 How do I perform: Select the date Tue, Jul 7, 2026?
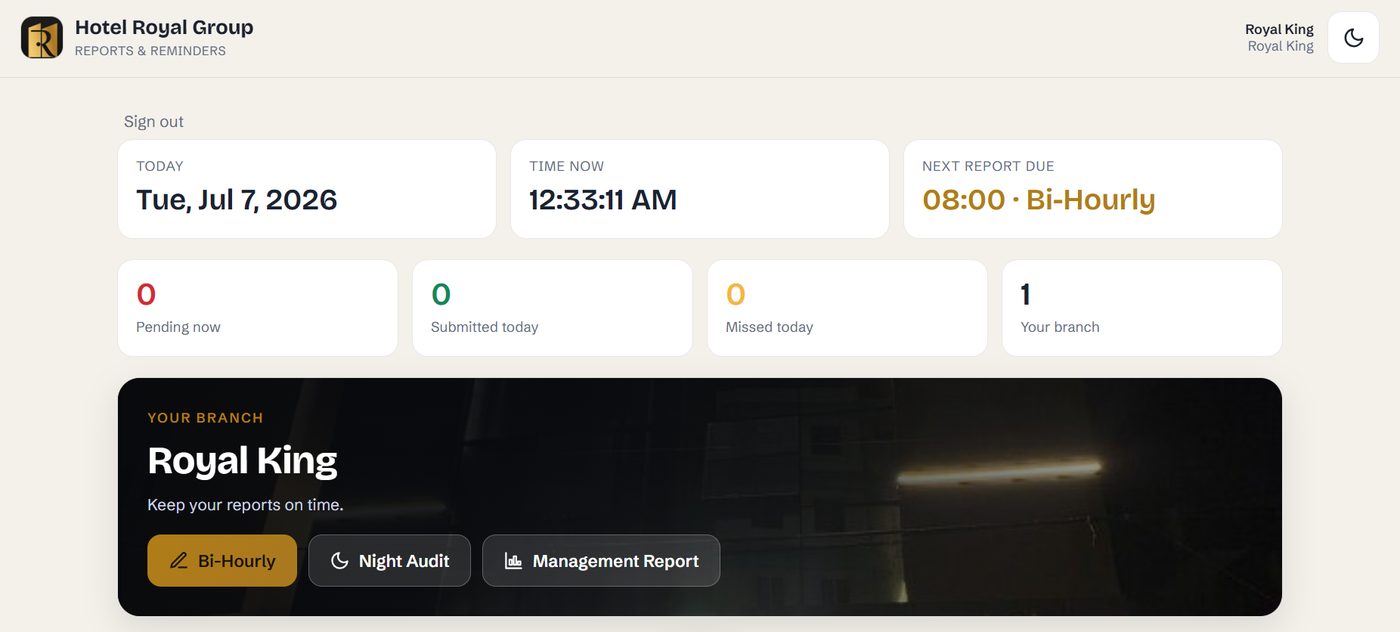(x=237, y=200)
